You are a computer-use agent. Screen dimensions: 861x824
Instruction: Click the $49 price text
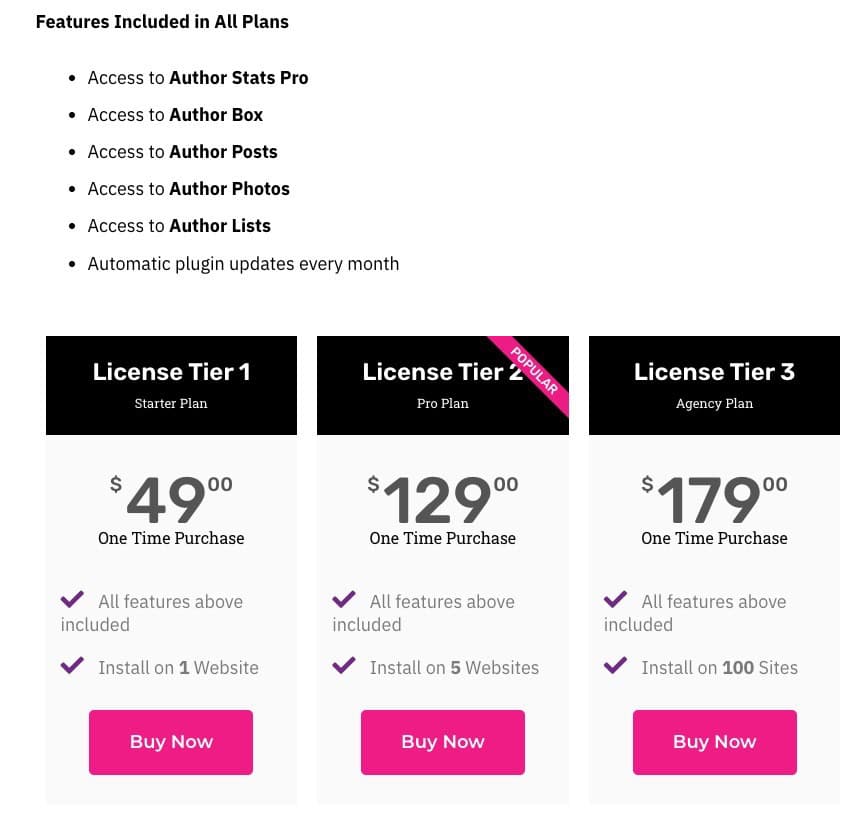(171, 498)
